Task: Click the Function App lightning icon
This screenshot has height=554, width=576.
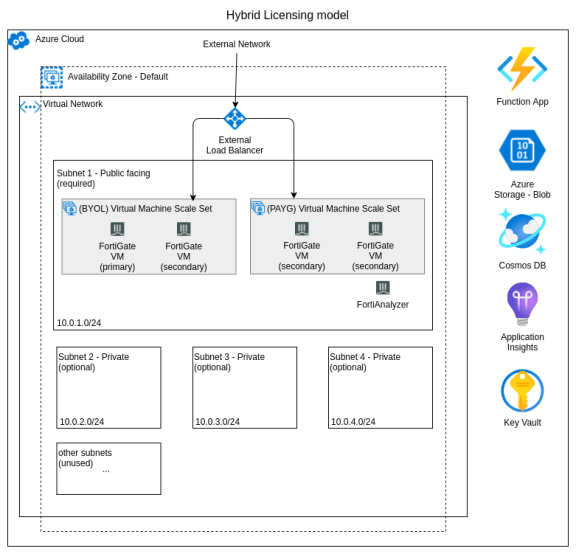Action: (522, 69)
